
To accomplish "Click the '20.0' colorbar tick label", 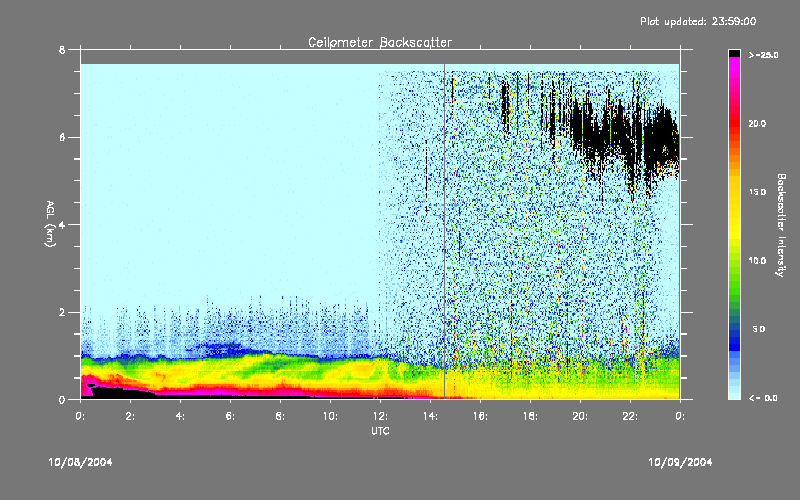I will point(757,124).
